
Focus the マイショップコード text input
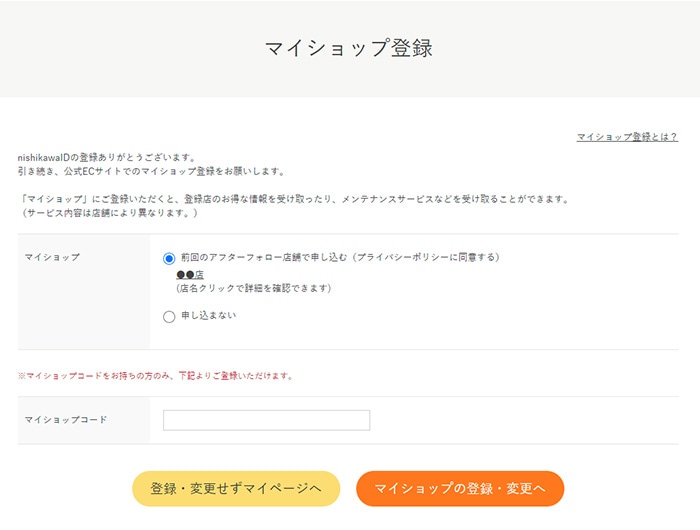[267, 420]
